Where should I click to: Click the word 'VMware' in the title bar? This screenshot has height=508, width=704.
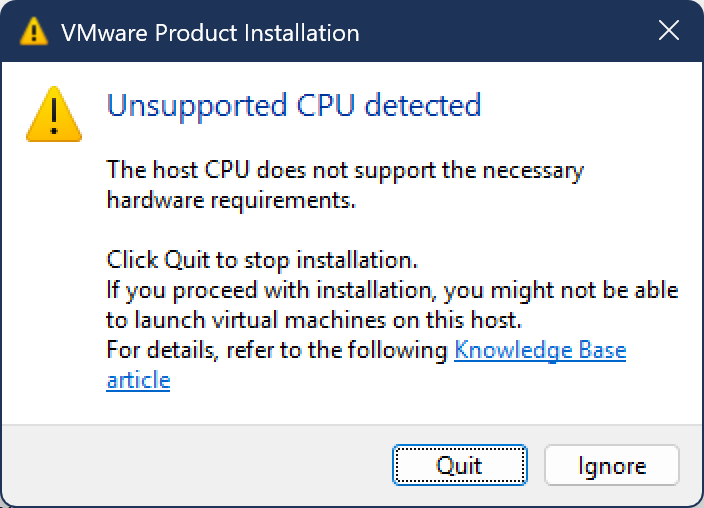click(x=100, y=32)
